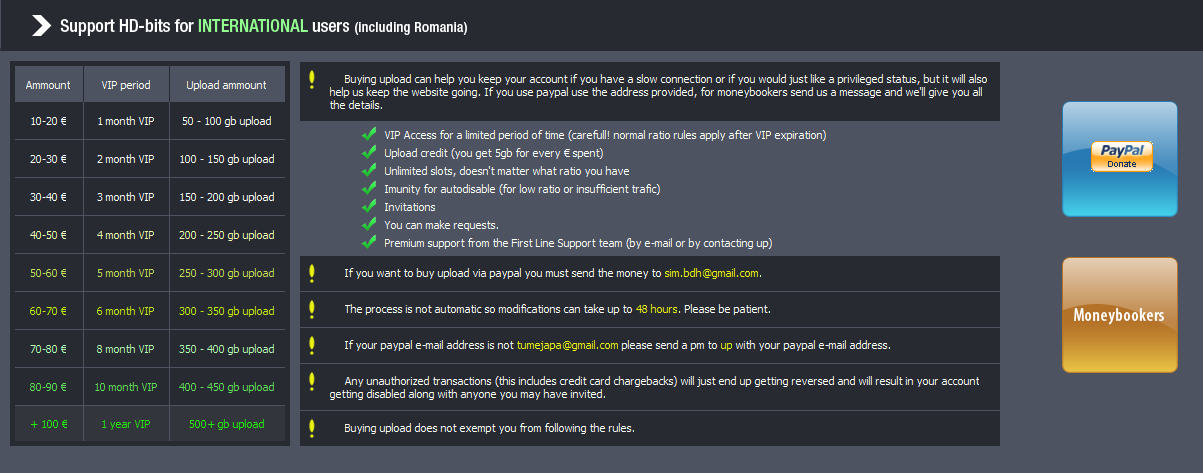Screen dimensions: 1203x473
Task: Click the green checkmark beside Upload credit
Action: click(369, 152)
